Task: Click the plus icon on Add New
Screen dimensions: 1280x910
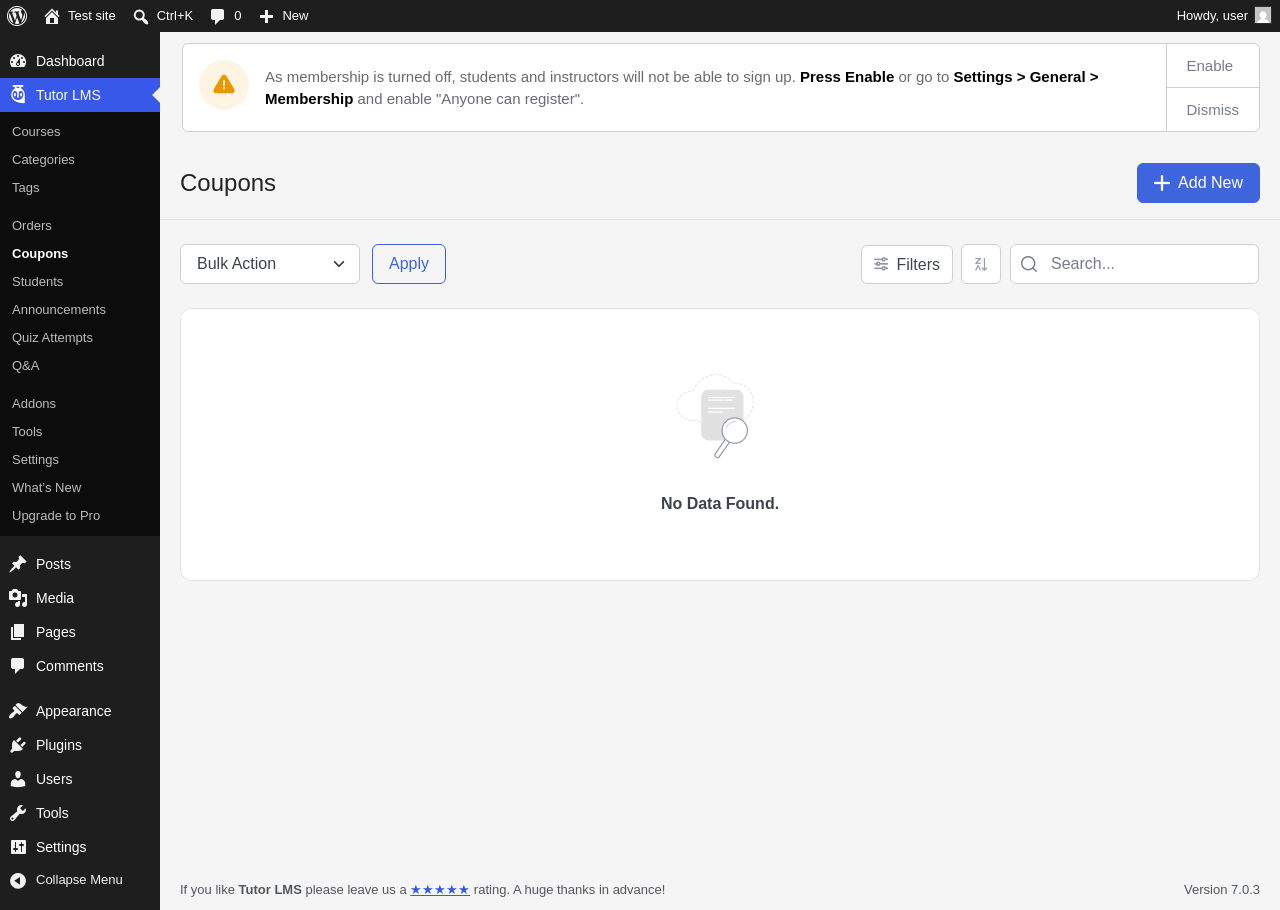Action: tap(1162, 183)
